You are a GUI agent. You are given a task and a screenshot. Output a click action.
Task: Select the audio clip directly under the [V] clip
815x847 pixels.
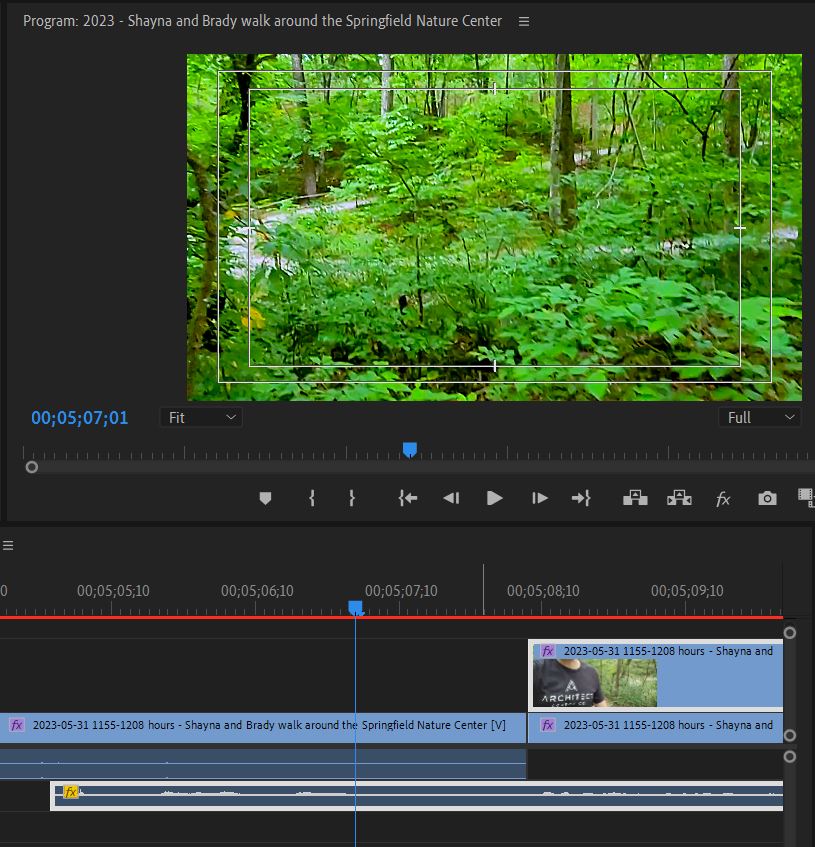point(263,763)
